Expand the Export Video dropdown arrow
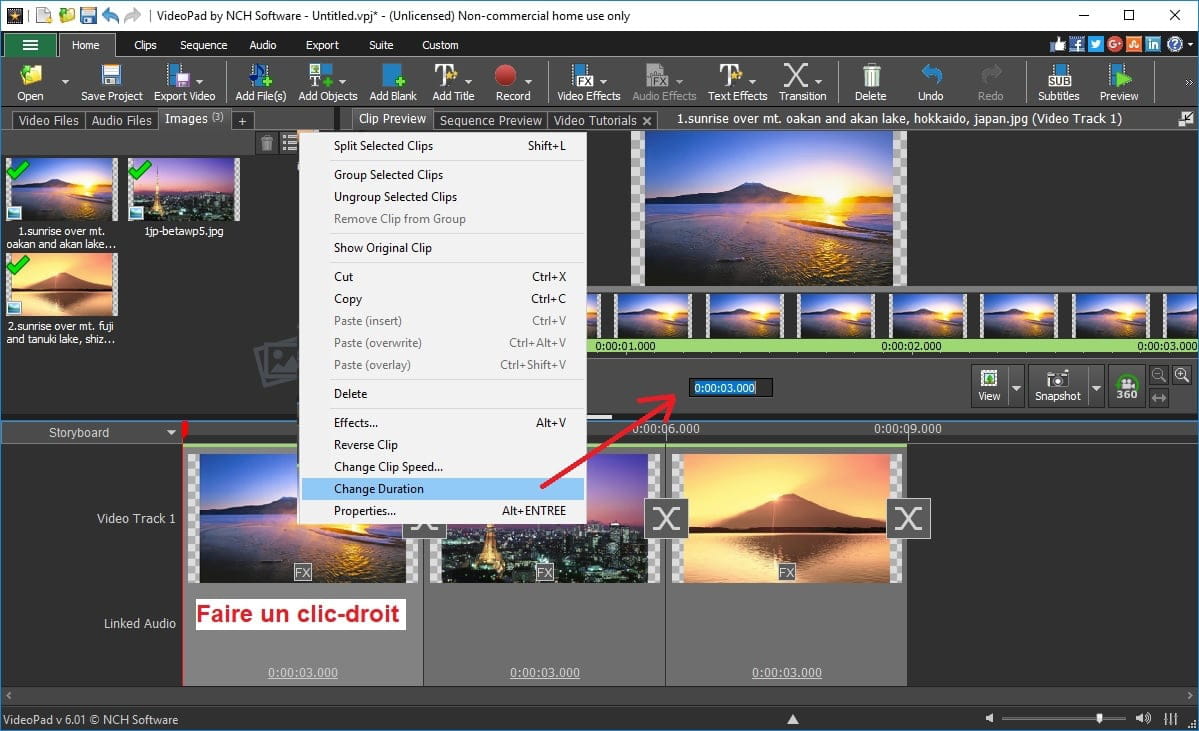Image resolution: width=1199 pixels, height=731 pixels. pos(200,82)
